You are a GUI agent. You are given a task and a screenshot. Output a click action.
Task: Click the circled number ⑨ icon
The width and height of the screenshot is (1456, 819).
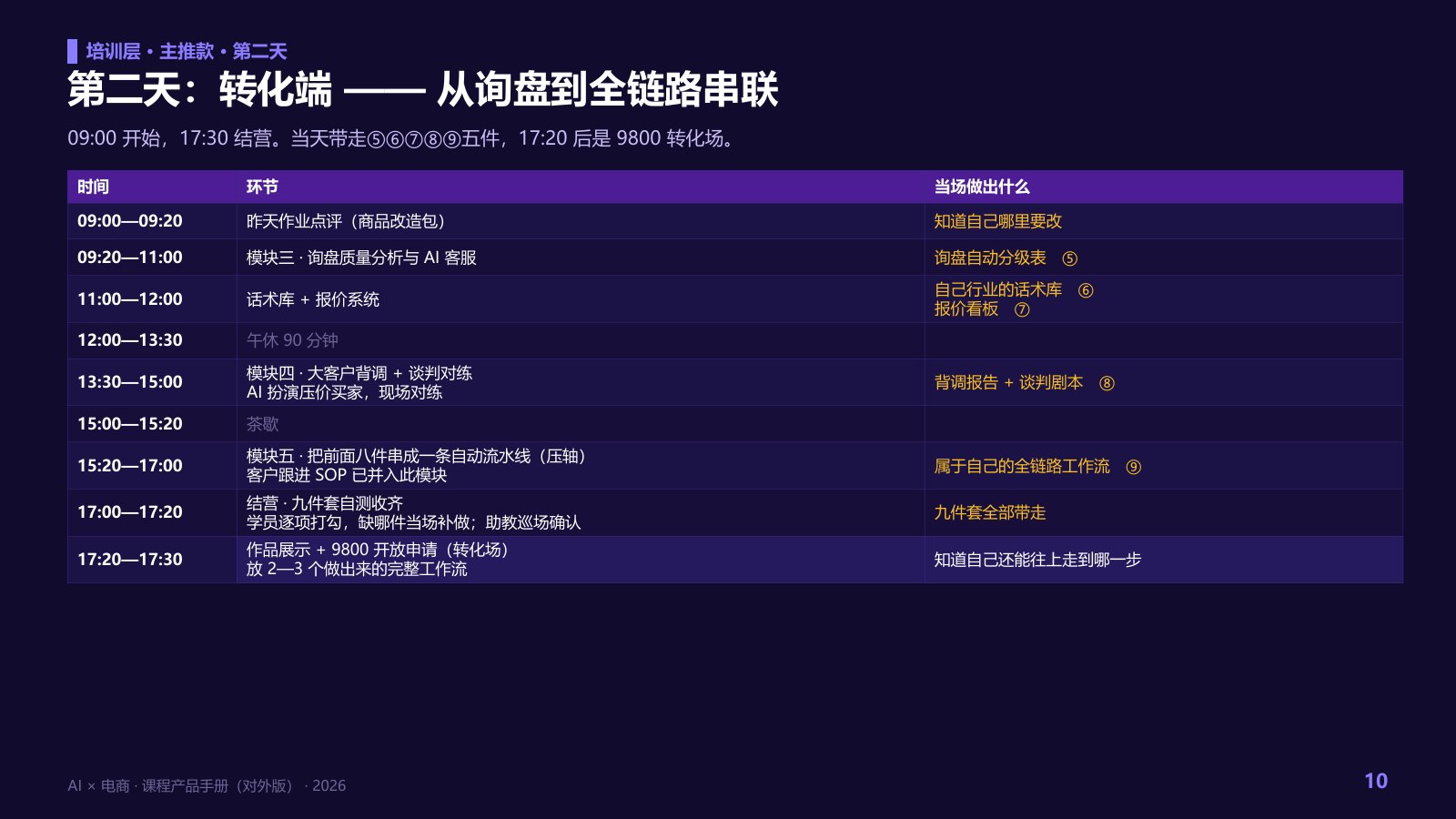[1133, 467]
